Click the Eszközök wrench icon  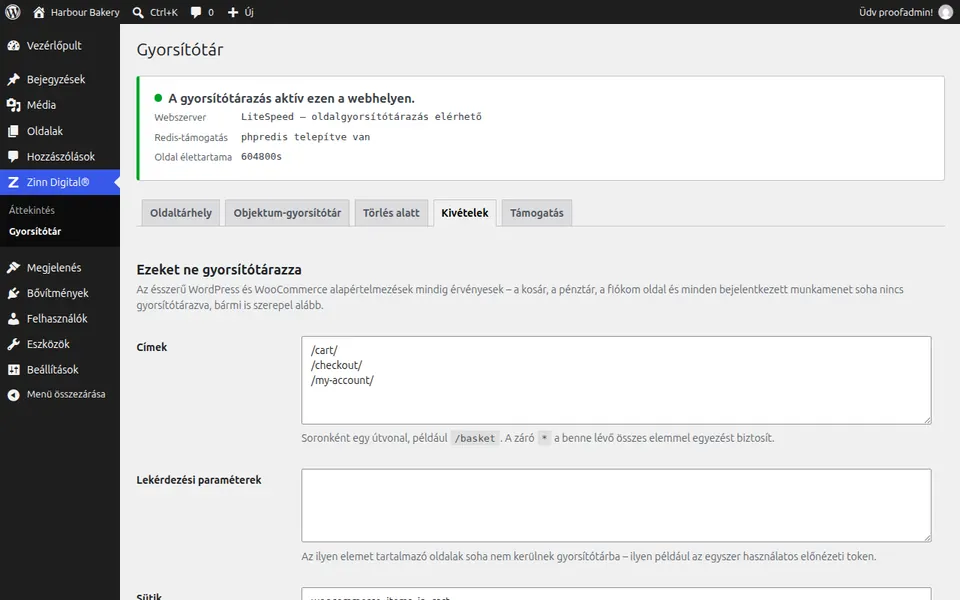[x=13, y=344]
